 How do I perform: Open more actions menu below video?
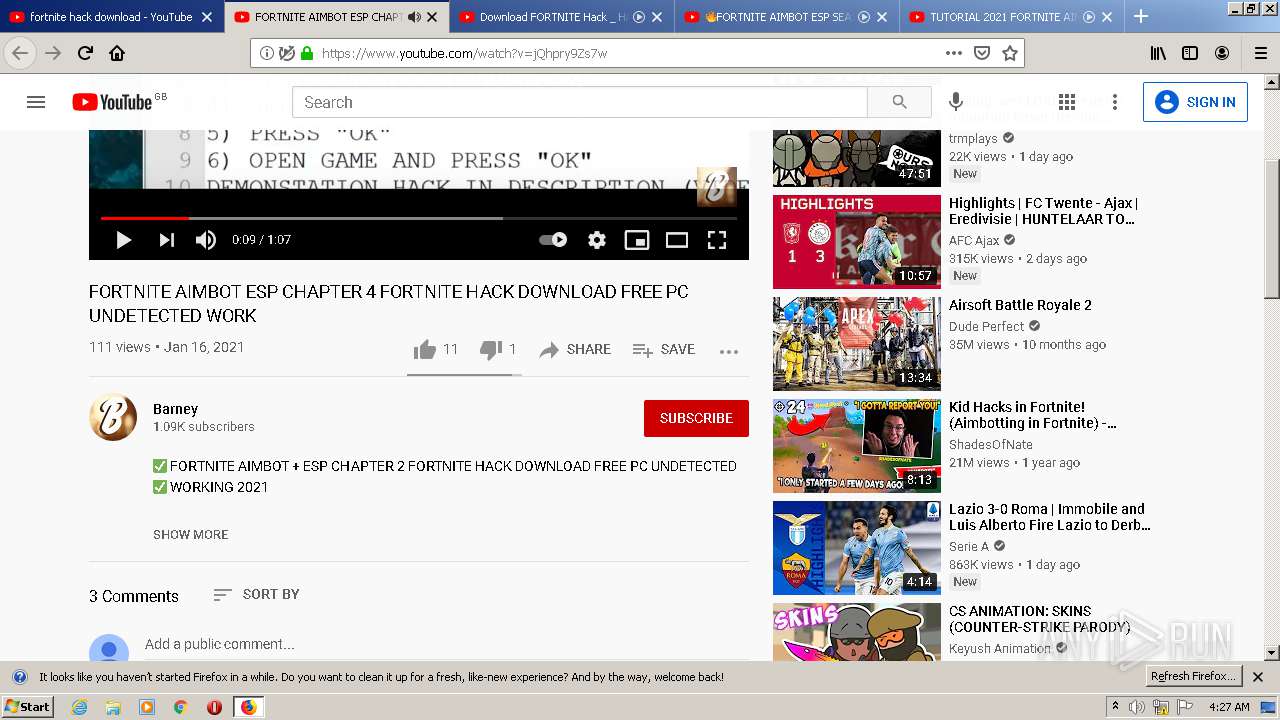pos(729,351)
